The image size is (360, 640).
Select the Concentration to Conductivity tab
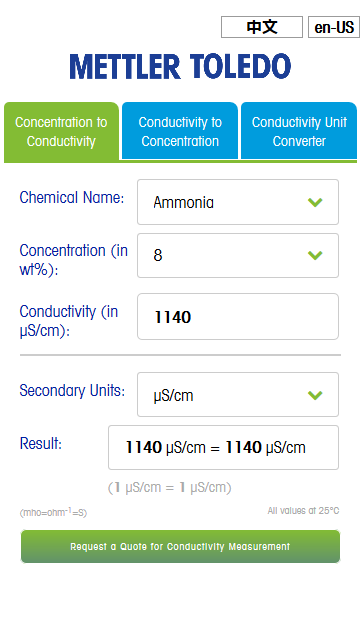[61, 131]
